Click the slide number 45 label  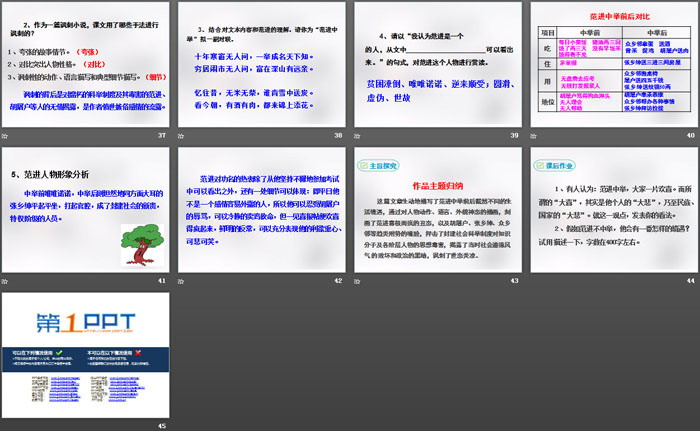tap(162, 426)
